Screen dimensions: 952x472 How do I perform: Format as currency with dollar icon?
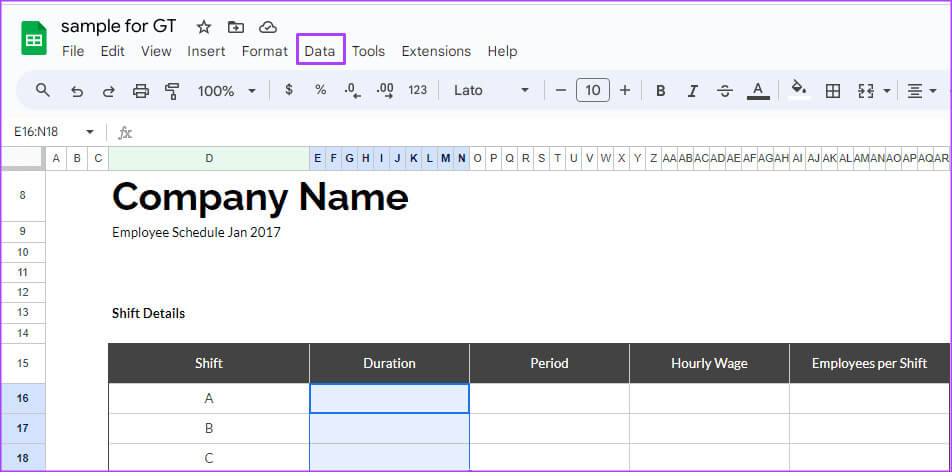pos(289,90)
